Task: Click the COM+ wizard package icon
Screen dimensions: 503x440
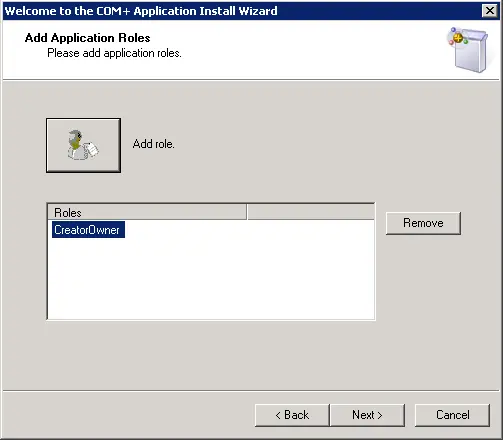Action: 468,50
